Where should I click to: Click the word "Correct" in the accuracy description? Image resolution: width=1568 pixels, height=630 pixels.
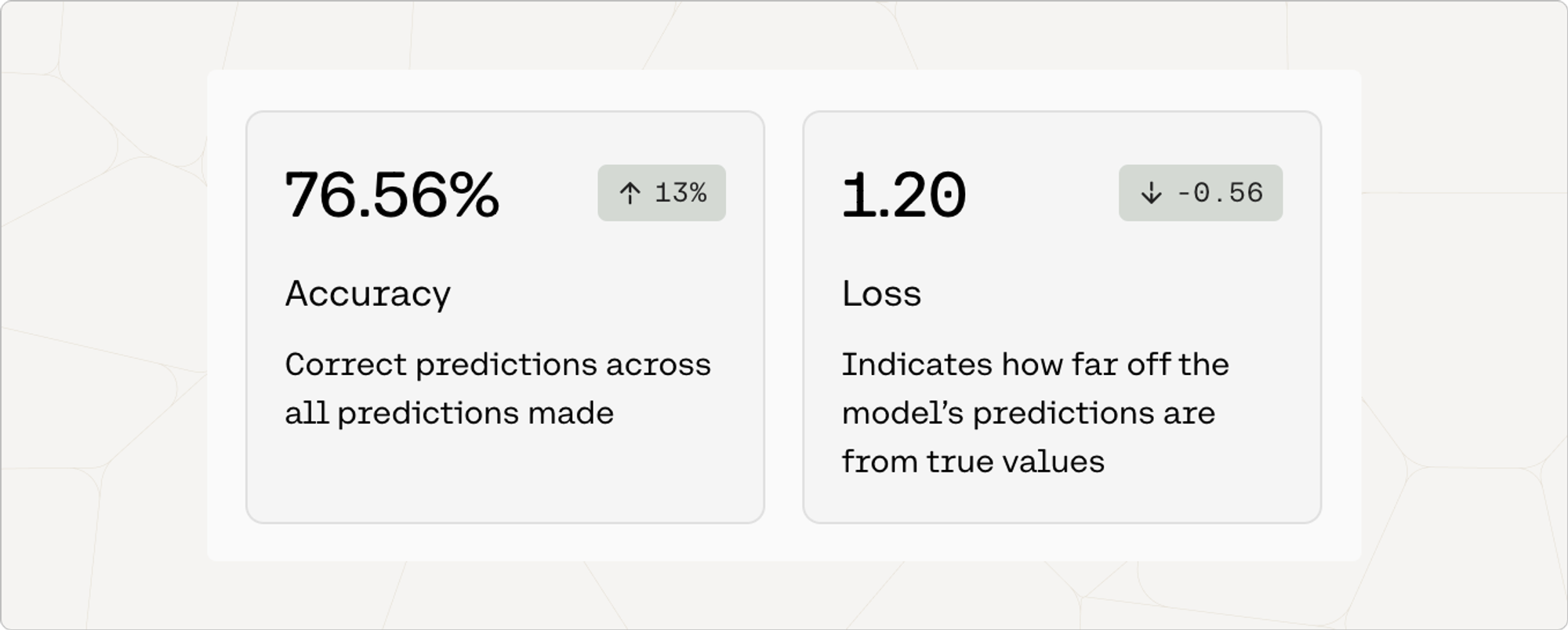point(345,365)
